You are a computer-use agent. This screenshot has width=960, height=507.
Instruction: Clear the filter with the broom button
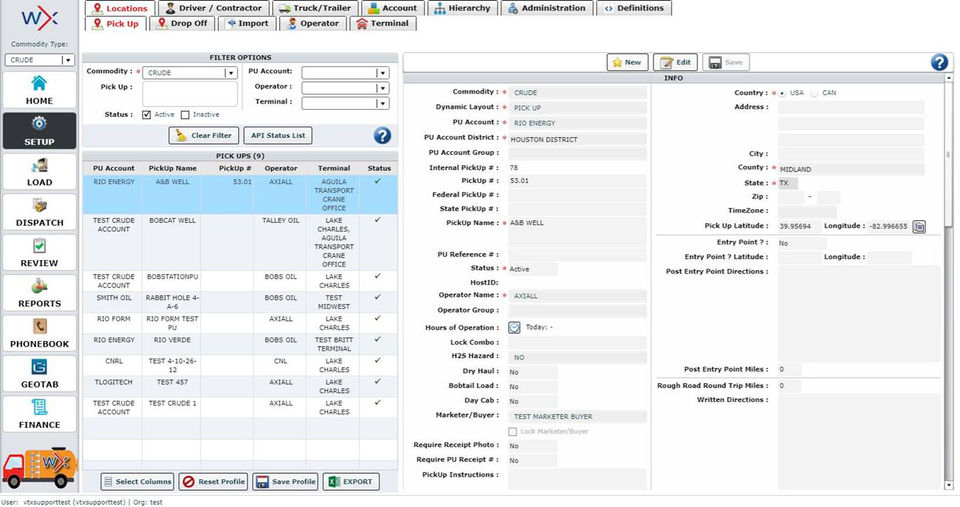(204, 135)
